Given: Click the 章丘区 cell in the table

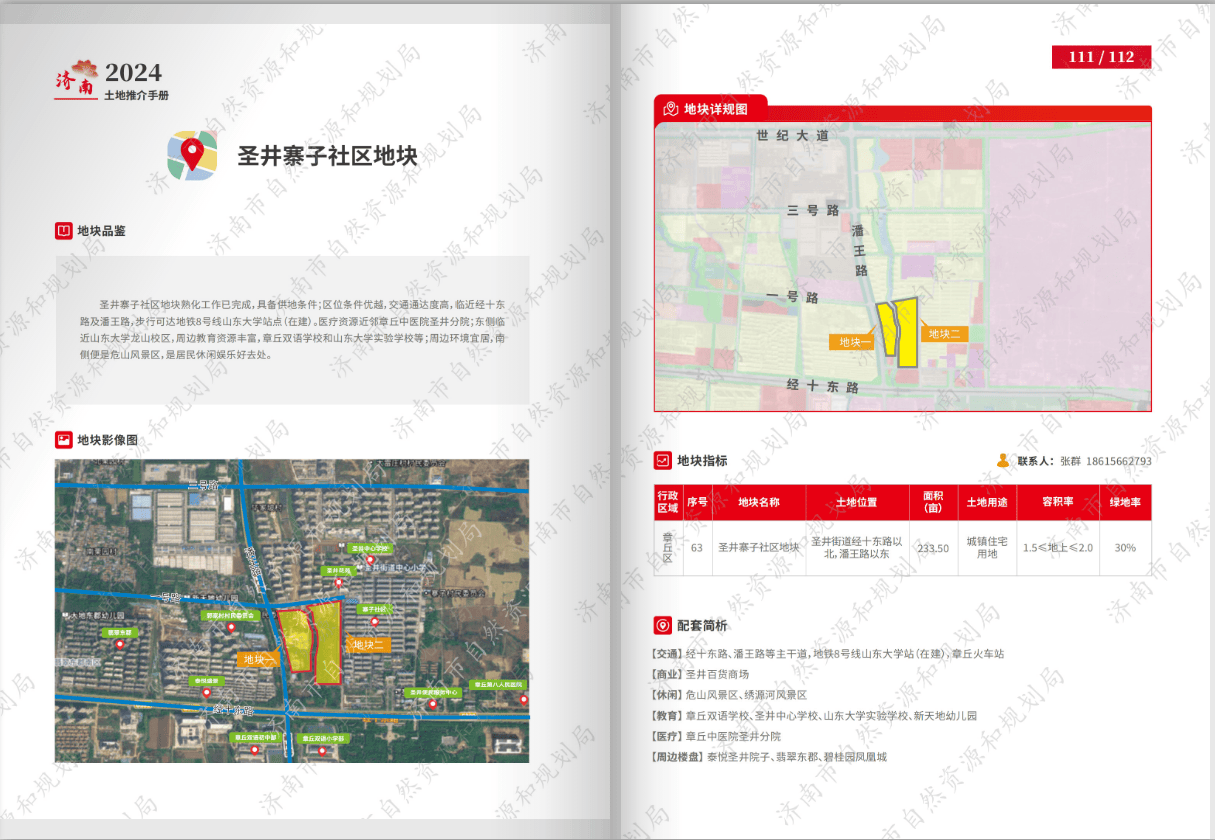Looking at the screenshot, I should click(668, 548).
